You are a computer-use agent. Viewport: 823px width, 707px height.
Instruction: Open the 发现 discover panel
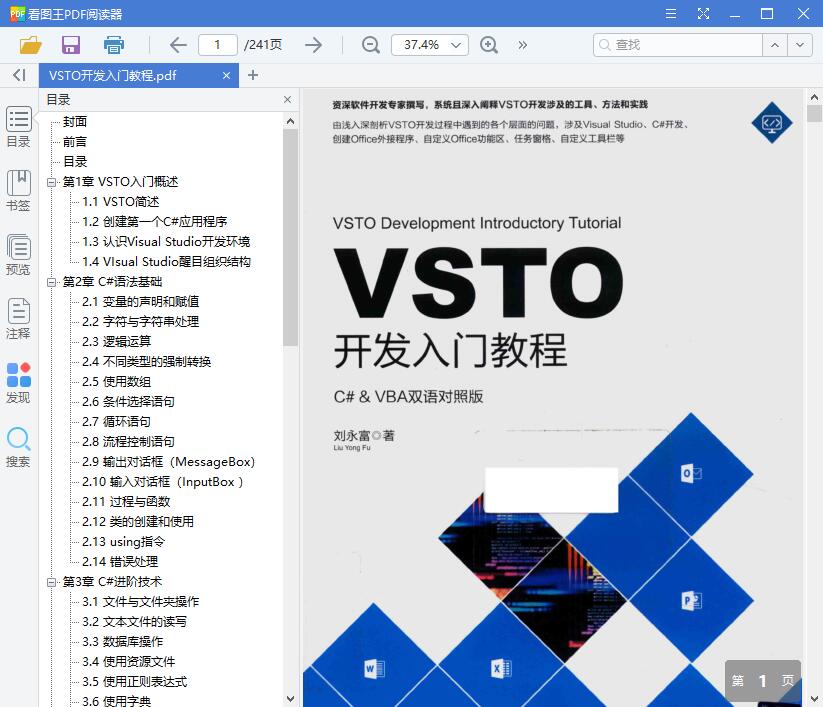click(18, 383)
